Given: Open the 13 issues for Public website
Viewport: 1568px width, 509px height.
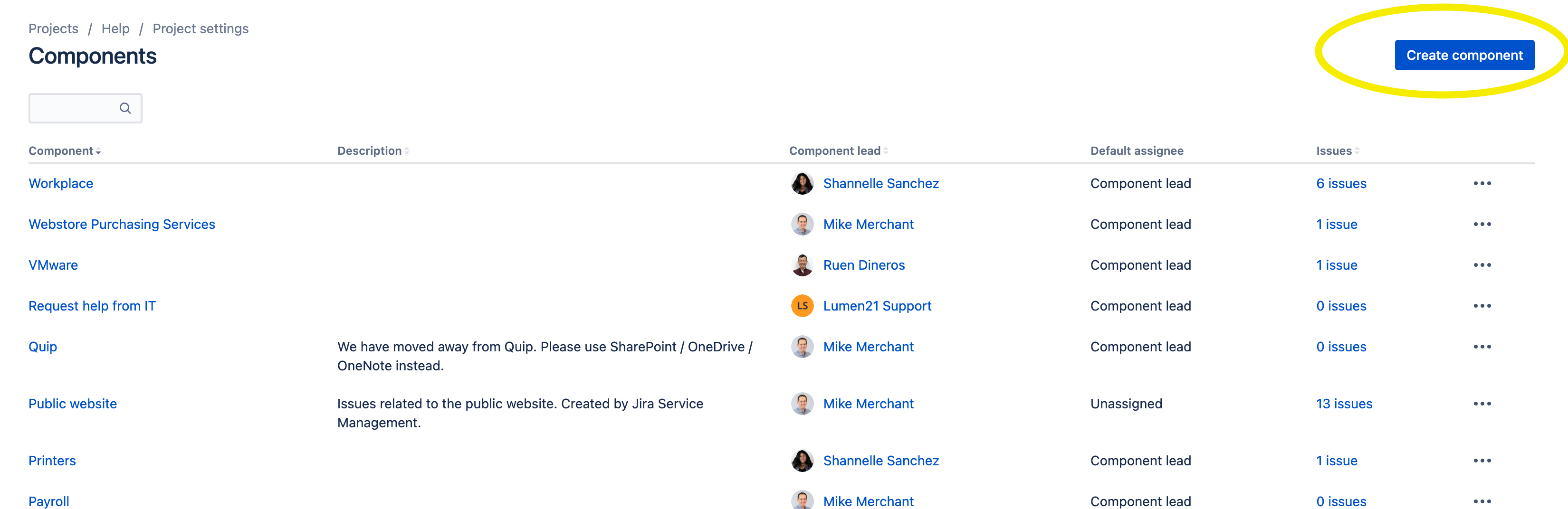Looking at the screenshot, I should 1344,403.
